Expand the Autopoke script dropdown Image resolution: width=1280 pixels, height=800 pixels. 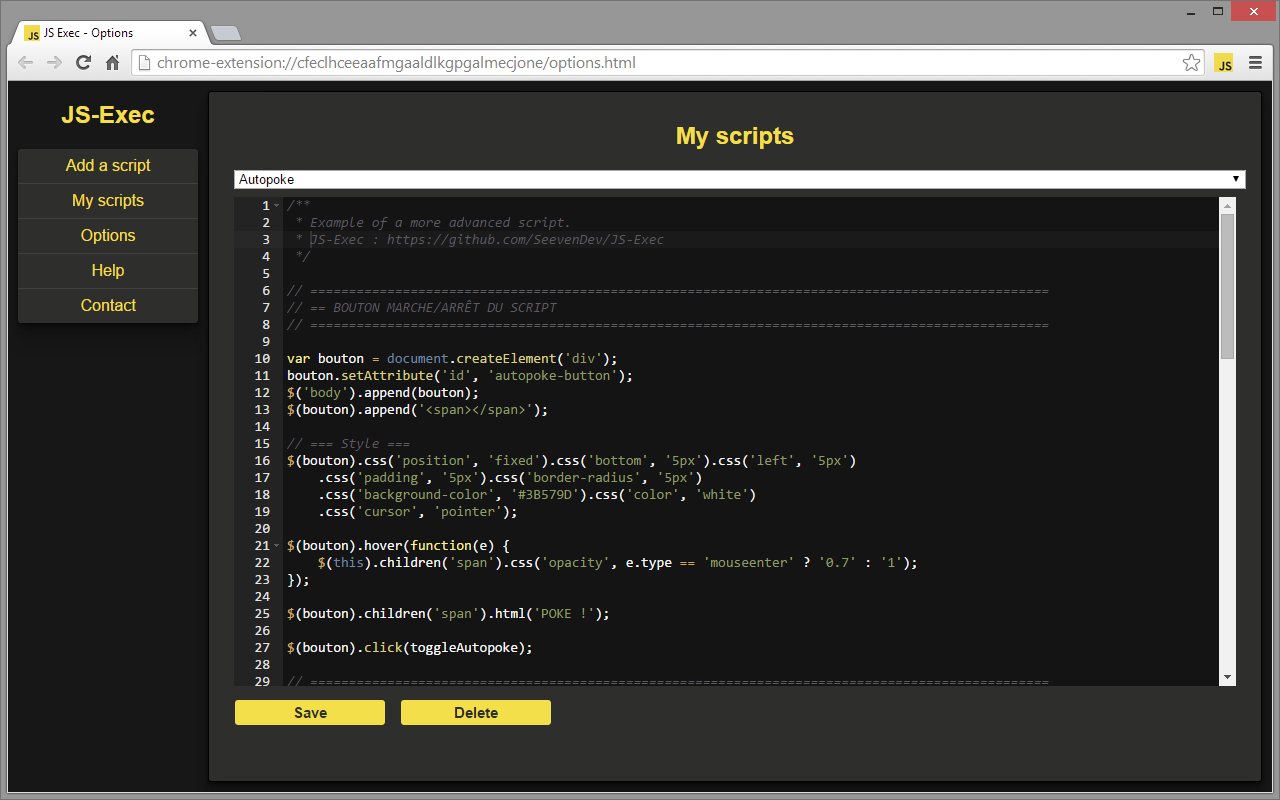(740, 179)
